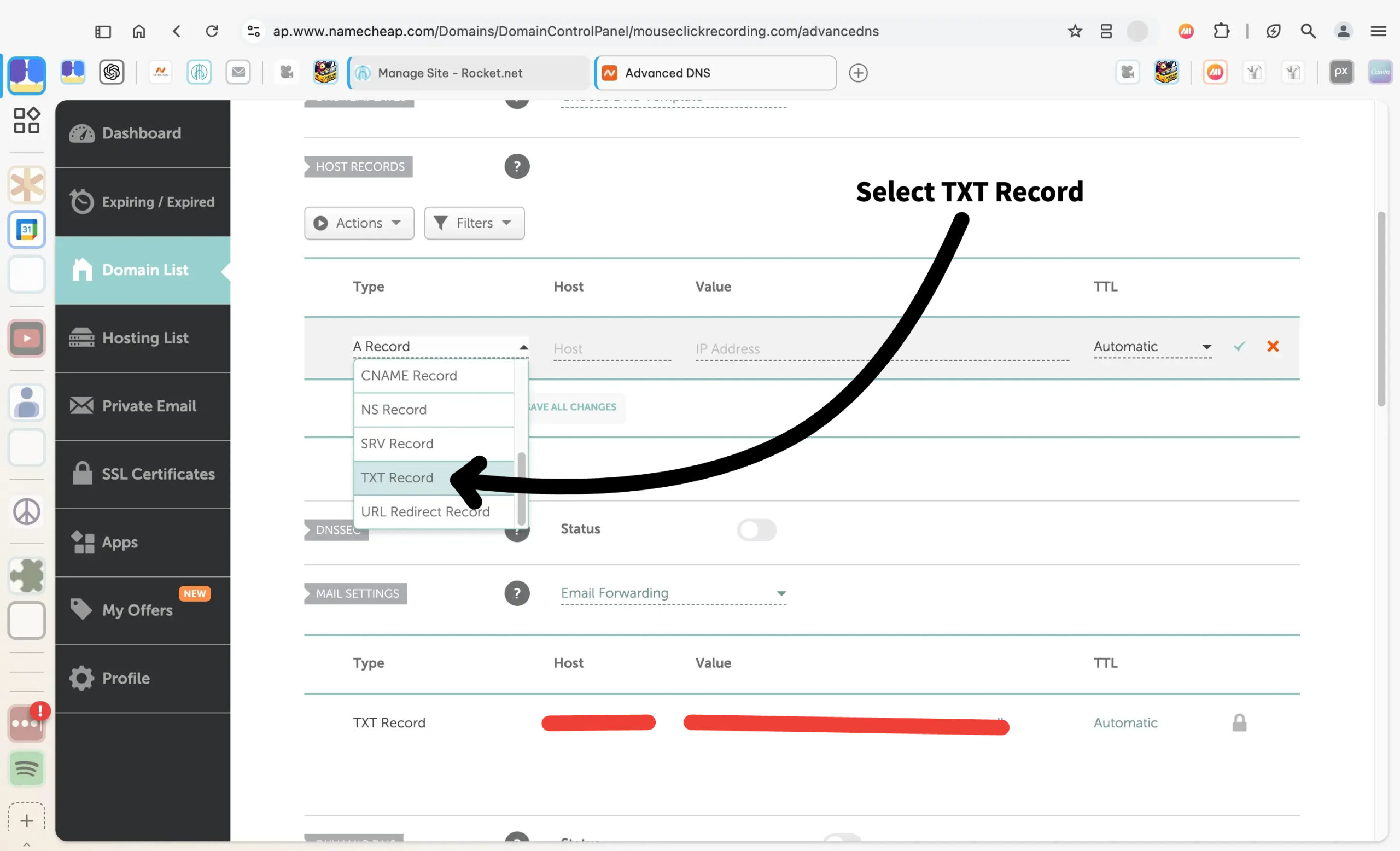Click the Mail Settings help question icon
Image resolution: width=1400 pixels, height=851 pixels.
(x=516, y=593)
